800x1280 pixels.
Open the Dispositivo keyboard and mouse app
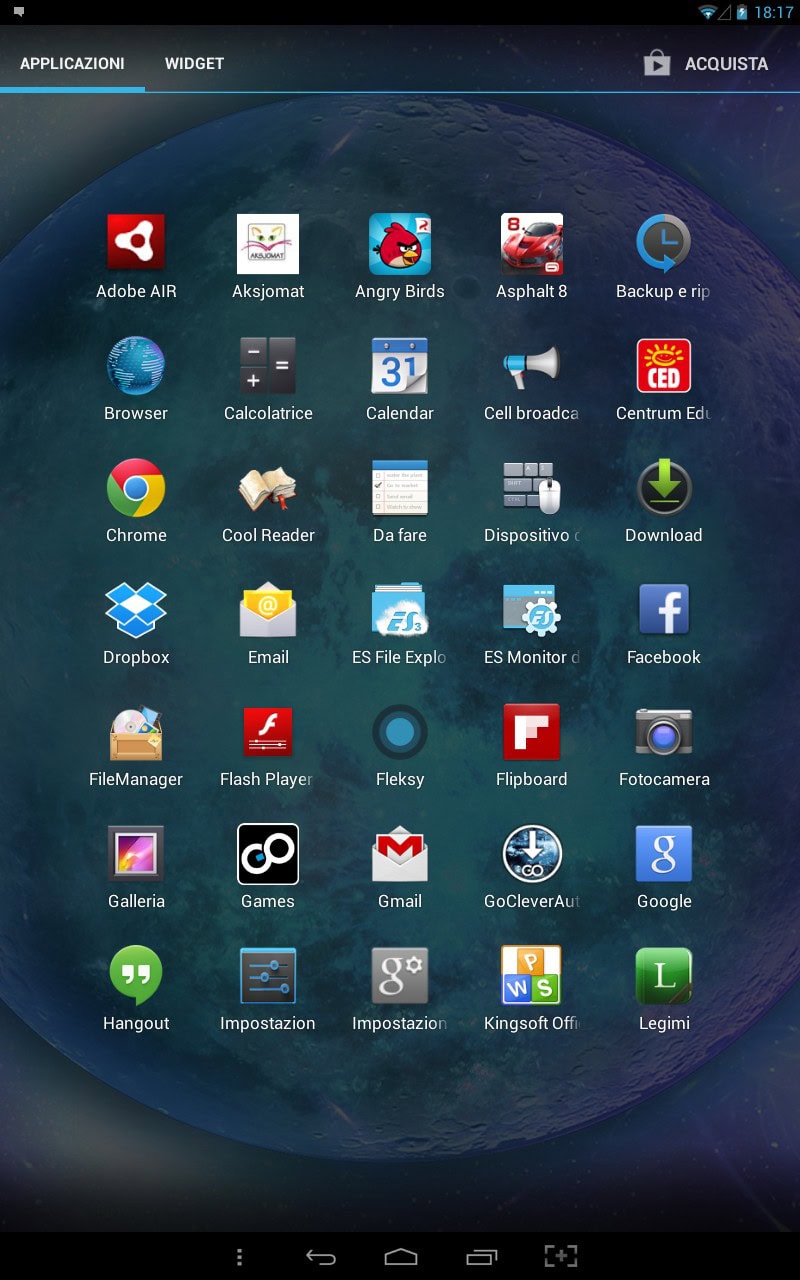click(532, 487)
